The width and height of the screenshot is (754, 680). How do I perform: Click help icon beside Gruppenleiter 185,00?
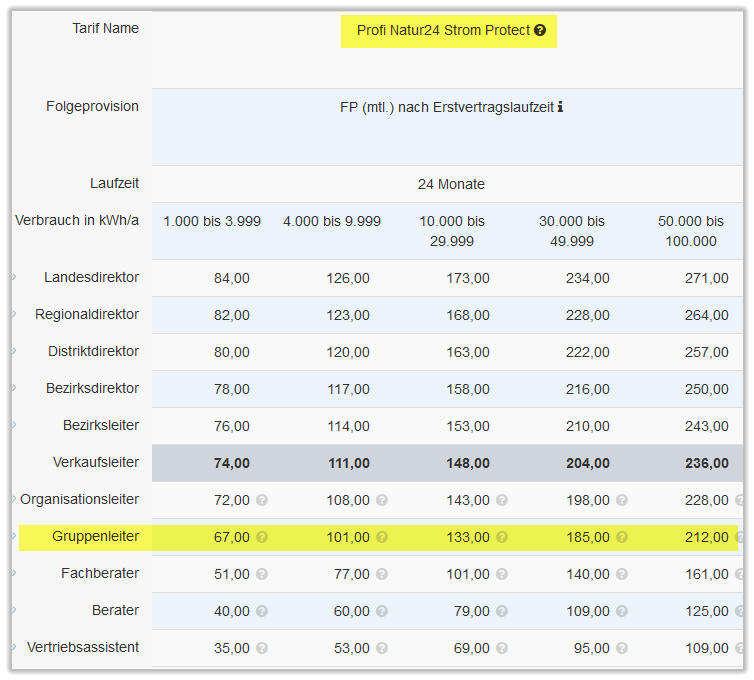point(622,537)
